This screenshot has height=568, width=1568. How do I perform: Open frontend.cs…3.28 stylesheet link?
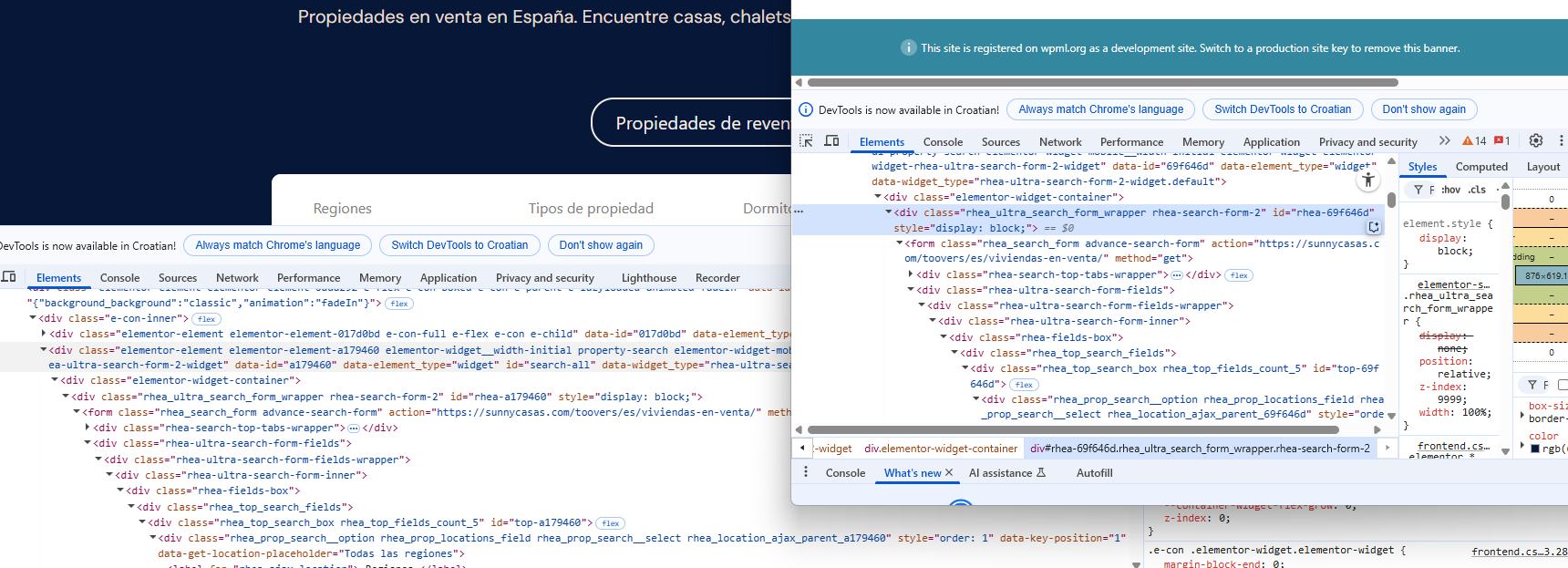1519,552
